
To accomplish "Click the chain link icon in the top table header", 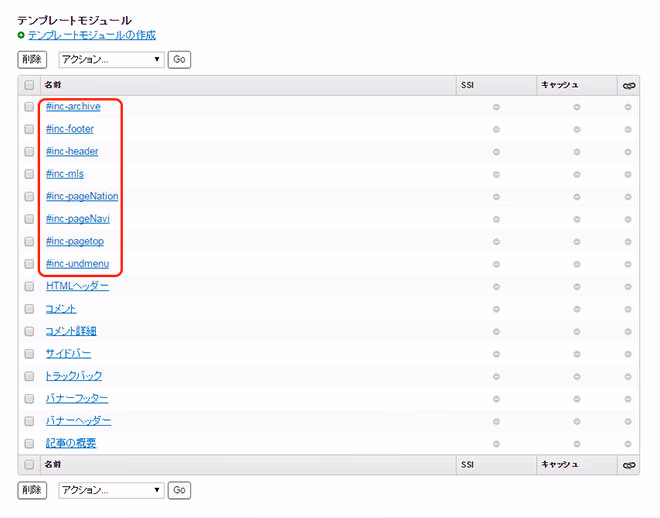I will point(628,85).
